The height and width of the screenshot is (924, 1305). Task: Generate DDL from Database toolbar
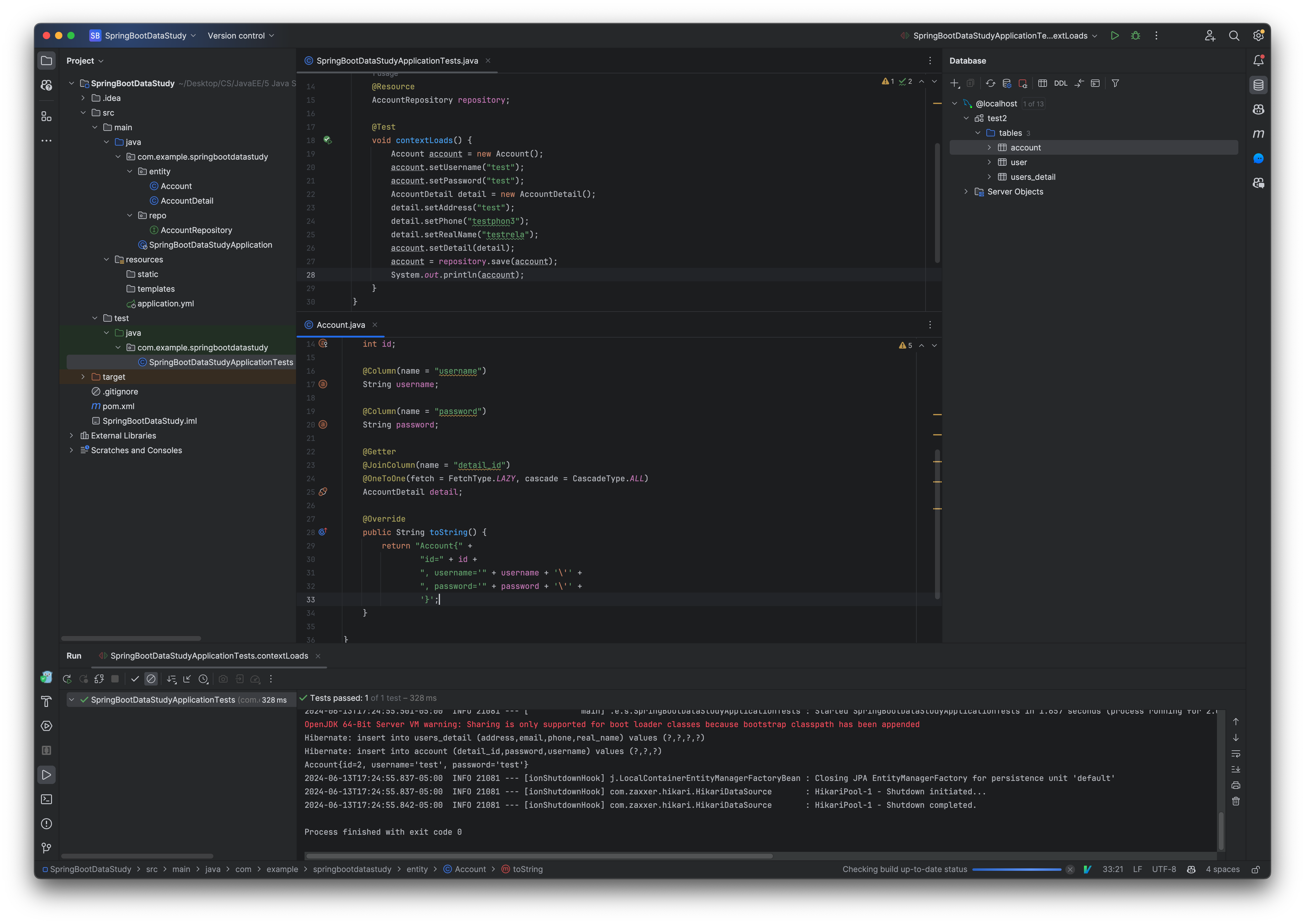[1060, 83]
